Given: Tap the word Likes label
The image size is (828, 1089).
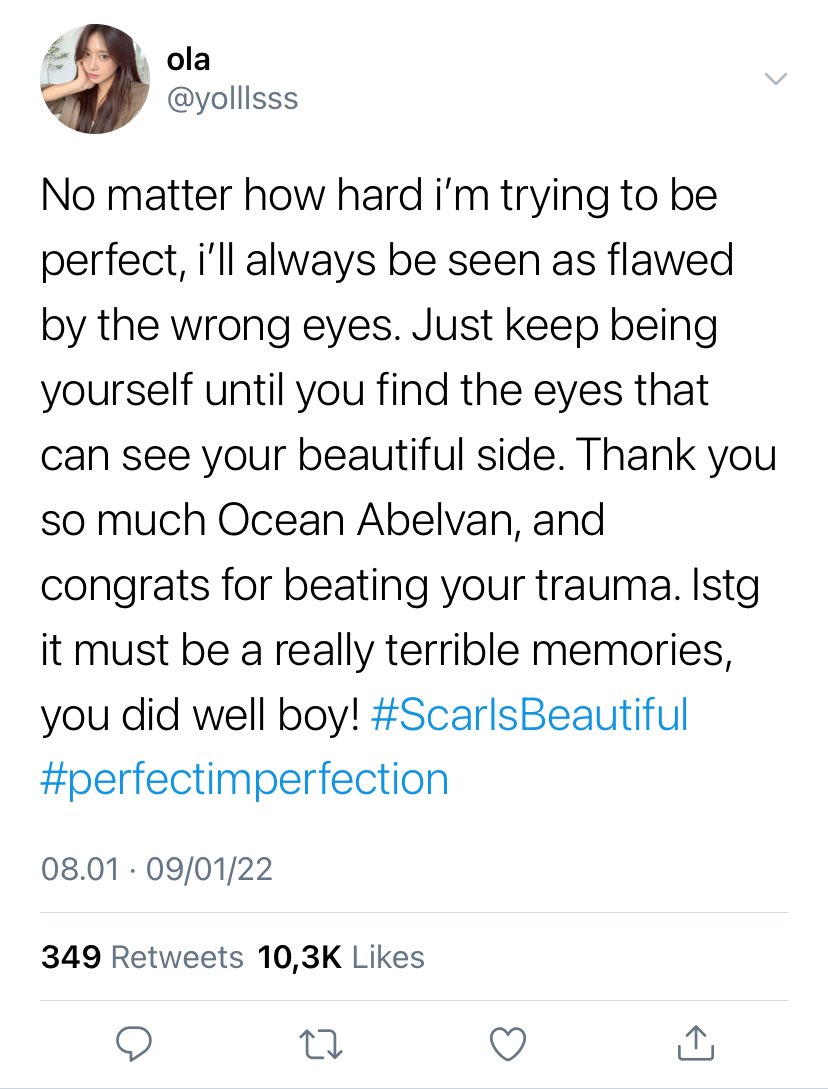Looking at the screenshot, I should (389, 957).
